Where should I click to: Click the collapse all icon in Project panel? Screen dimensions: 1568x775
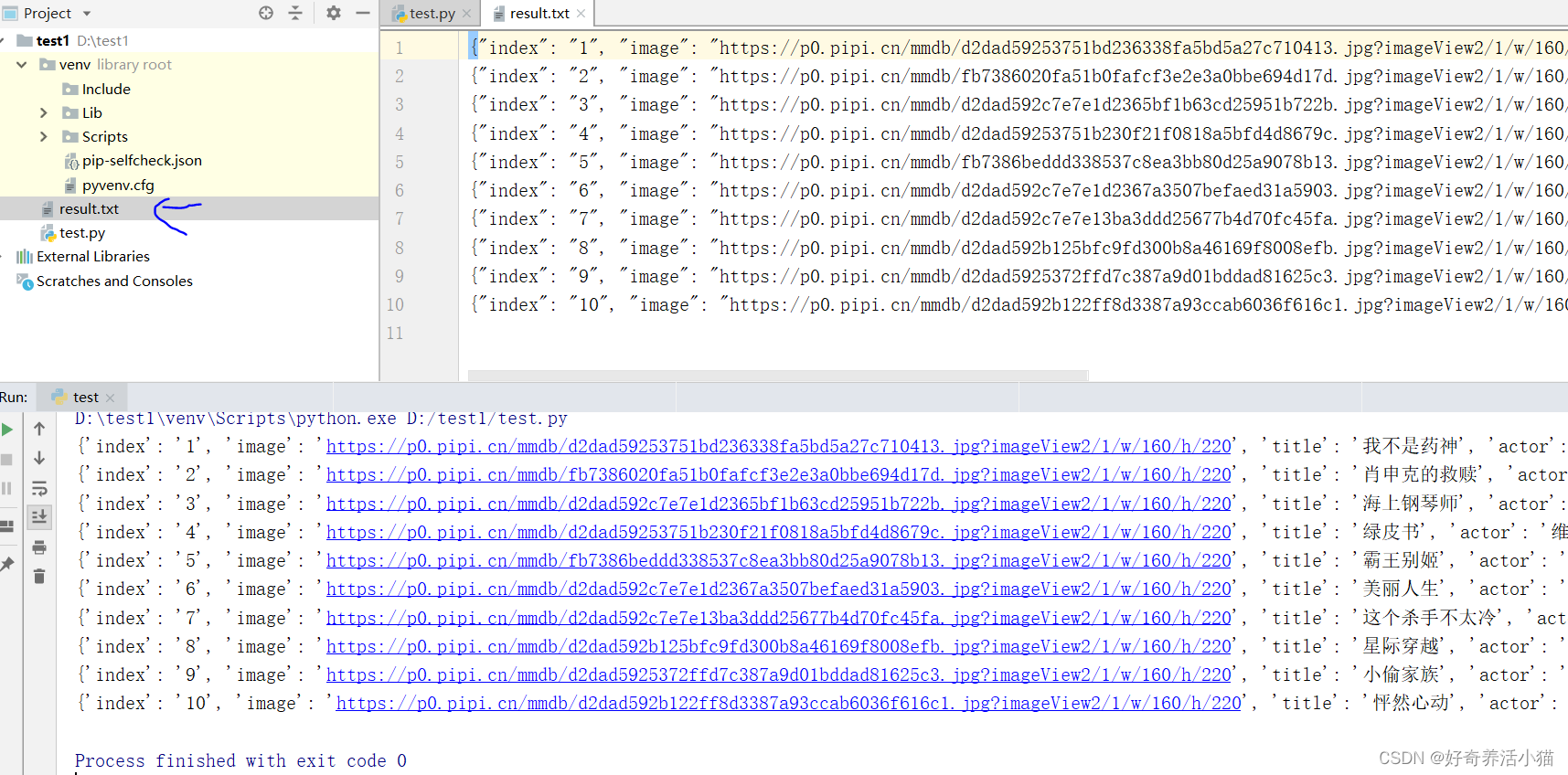[295, 13]
